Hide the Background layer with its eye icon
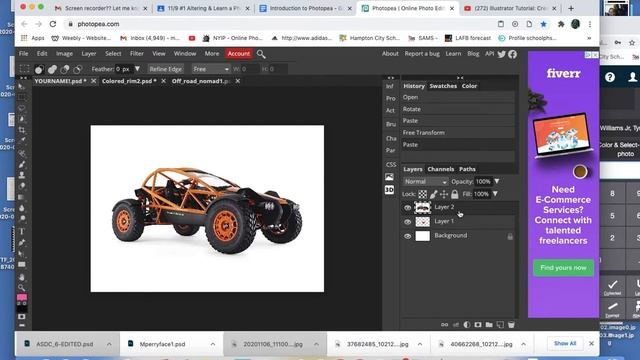640x360 pixels. click(407, 236)
